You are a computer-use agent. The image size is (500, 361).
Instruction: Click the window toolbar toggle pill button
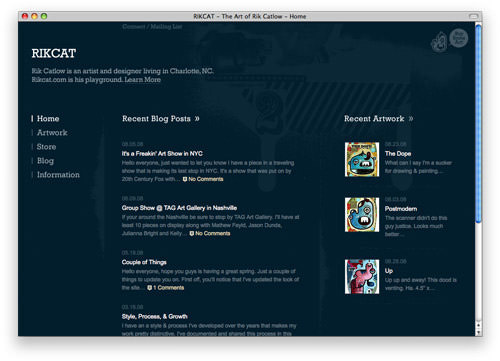point(473,16)
